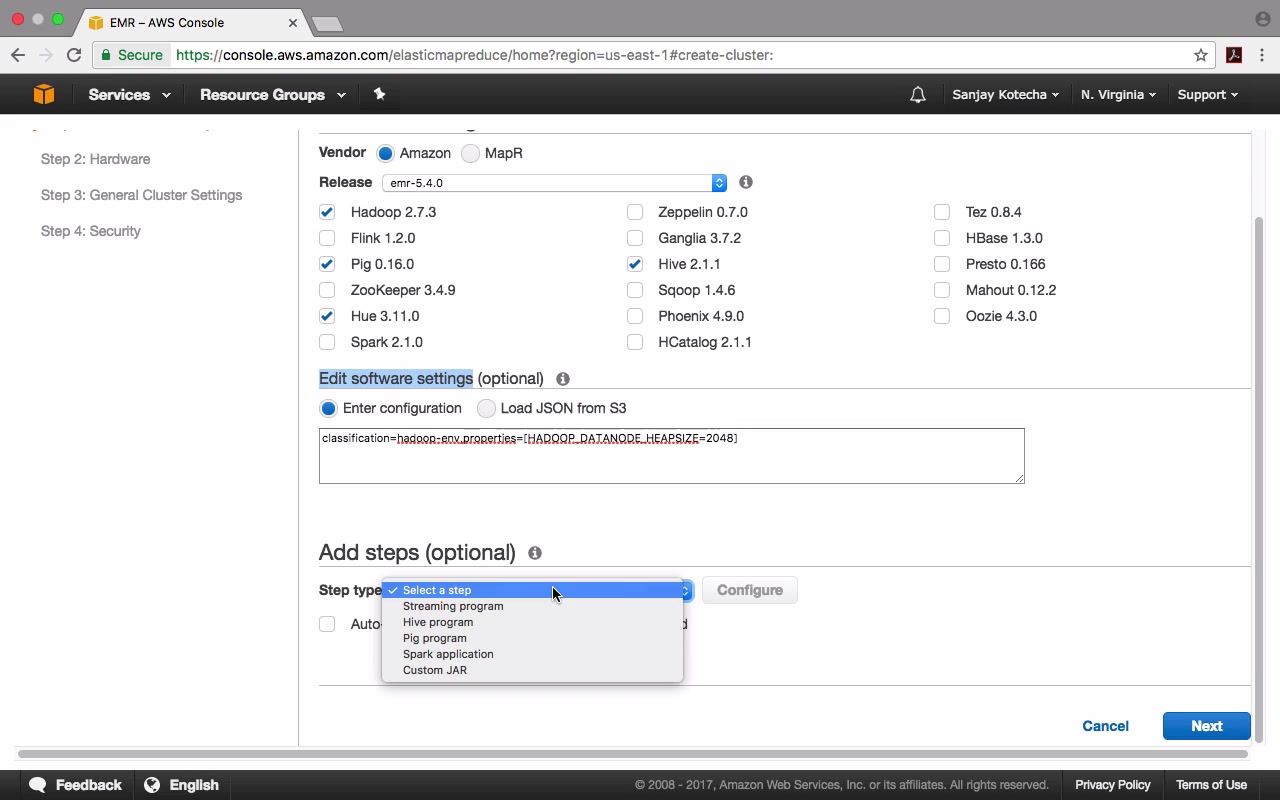The image size is (1280, 800).
Task: Click the Chrome profile icon
Action: coord(1262,19)
